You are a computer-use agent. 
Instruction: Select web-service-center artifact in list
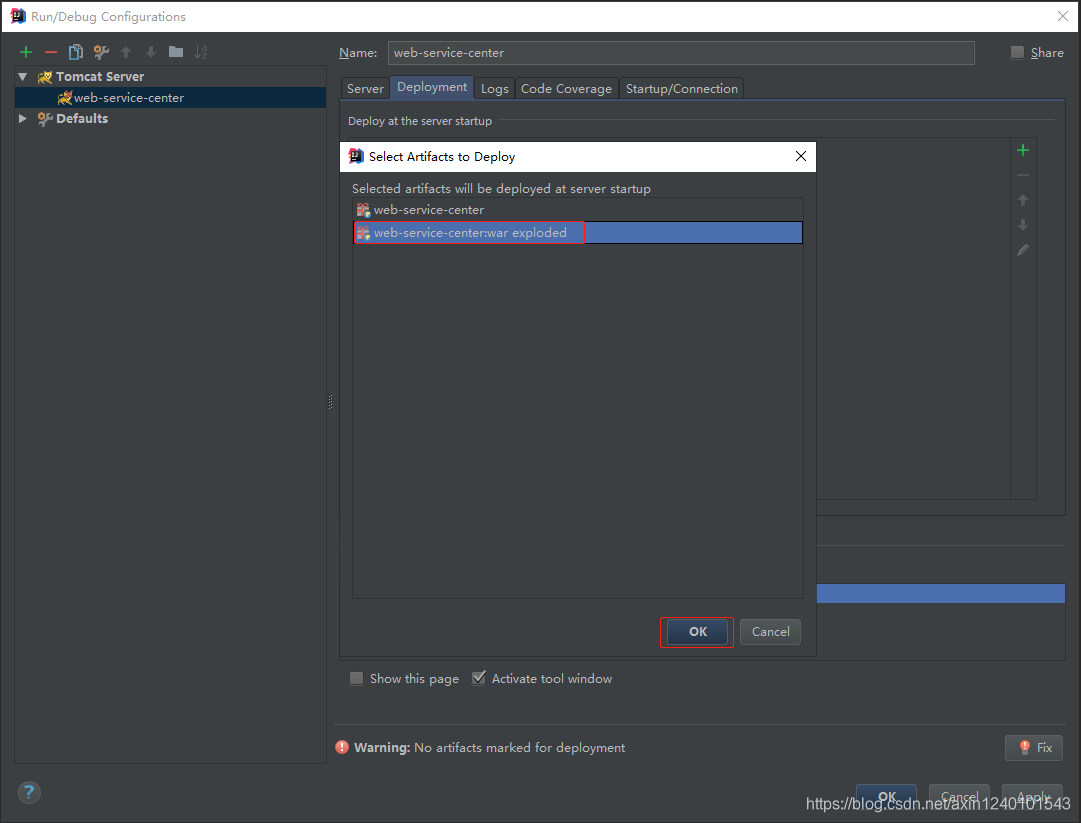pos(578,210)
